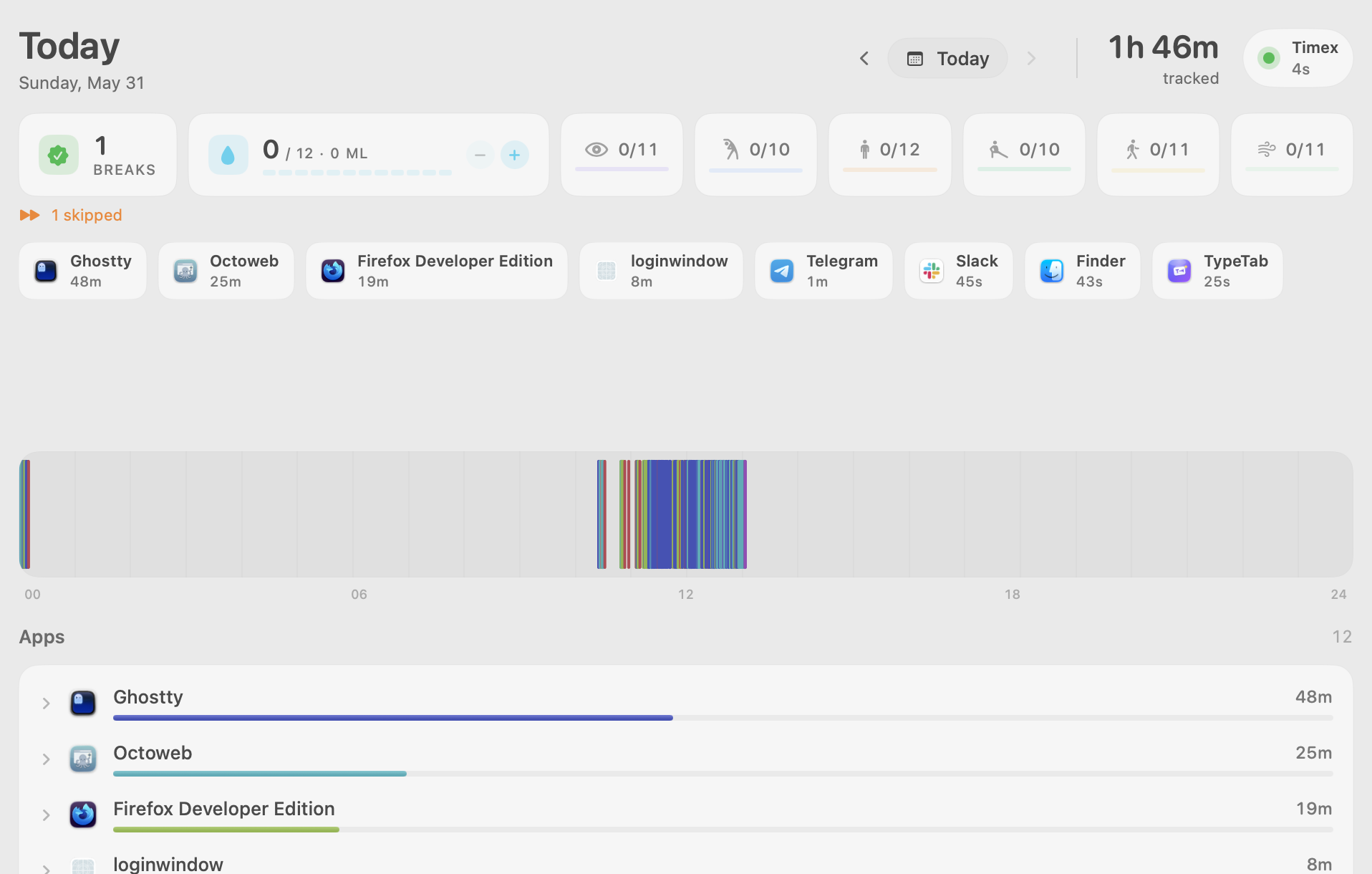
Task: Open the kneeling exercise 0/10 card
Action: pos(1024,154)
